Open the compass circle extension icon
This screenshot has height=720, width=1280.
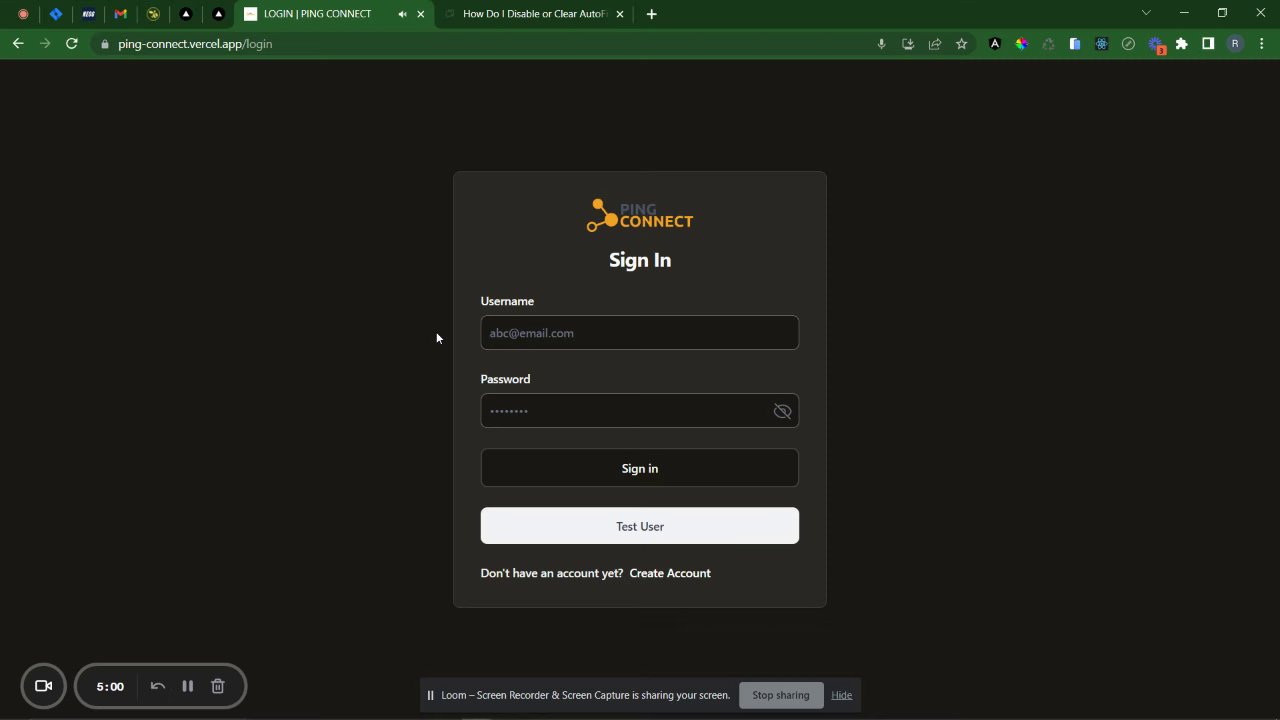1129,44
